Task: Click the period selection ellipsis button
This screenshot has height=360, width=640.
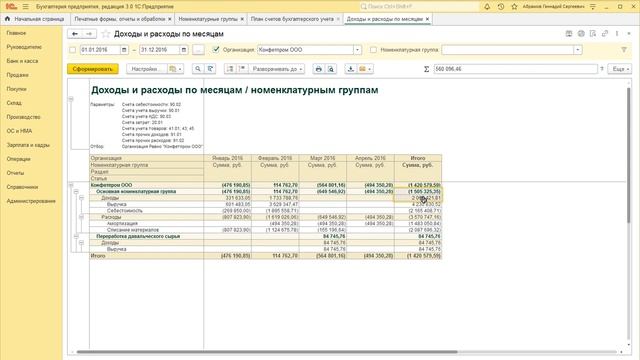Action: [198, 50]
